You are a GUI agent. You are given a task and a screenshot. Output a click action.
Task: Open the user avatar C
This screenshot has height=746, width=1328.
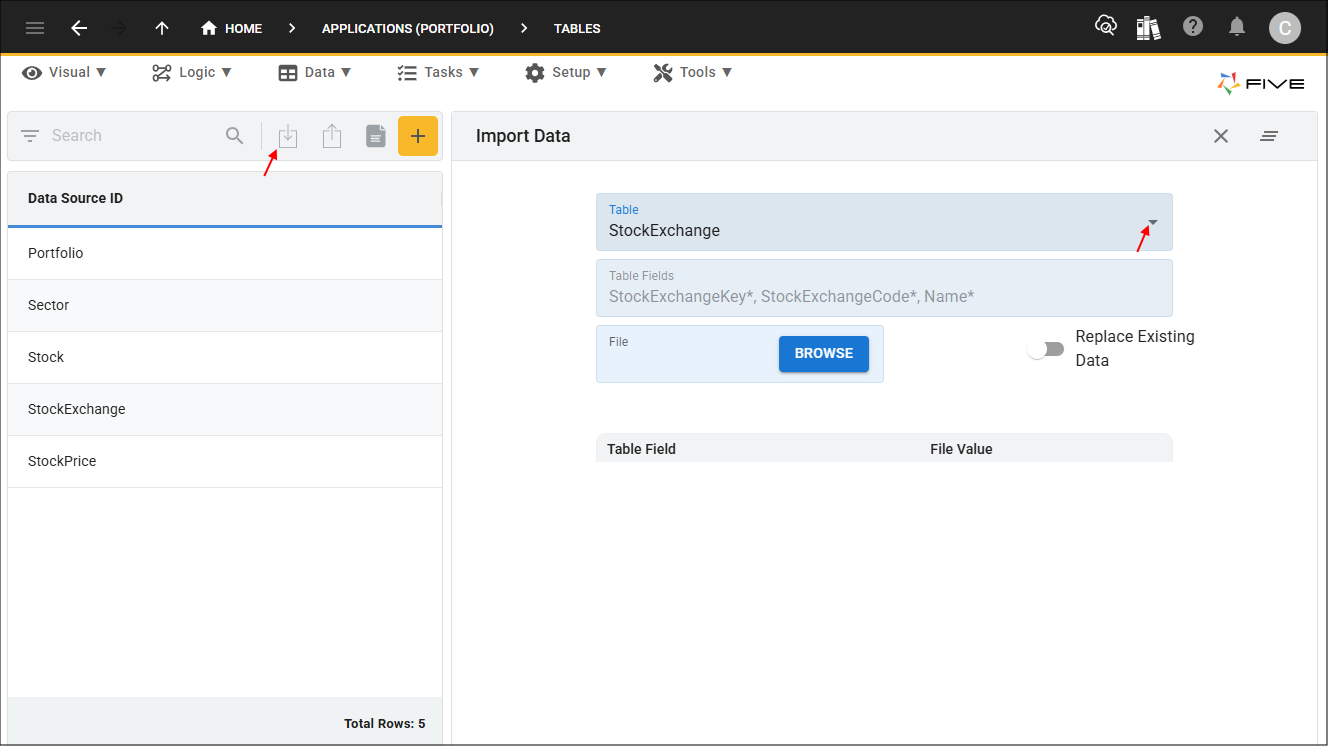pos(1285,28)
